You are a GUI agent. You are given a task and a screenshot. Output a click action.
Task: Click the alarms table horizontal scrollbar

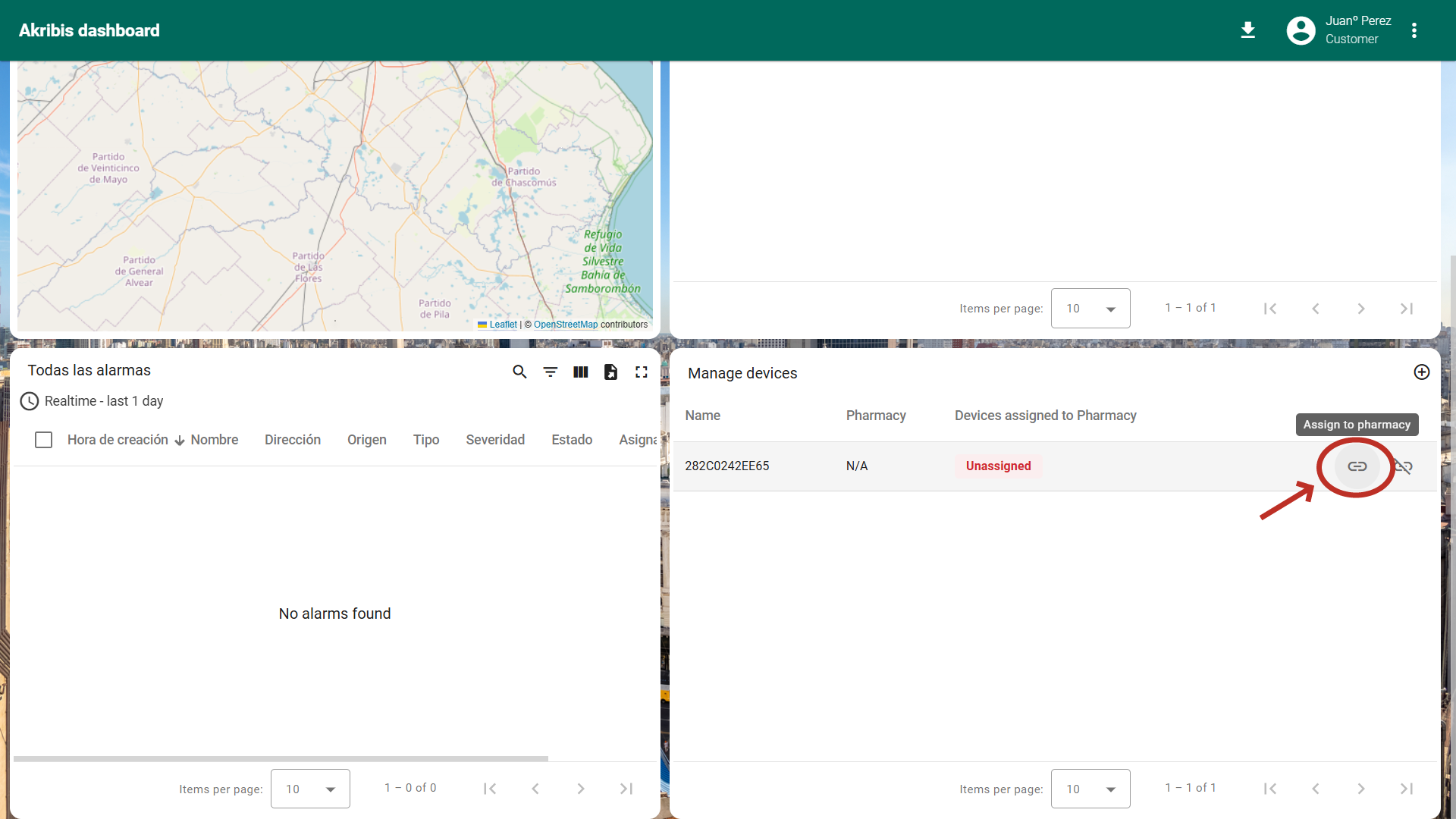pos(281,758)
